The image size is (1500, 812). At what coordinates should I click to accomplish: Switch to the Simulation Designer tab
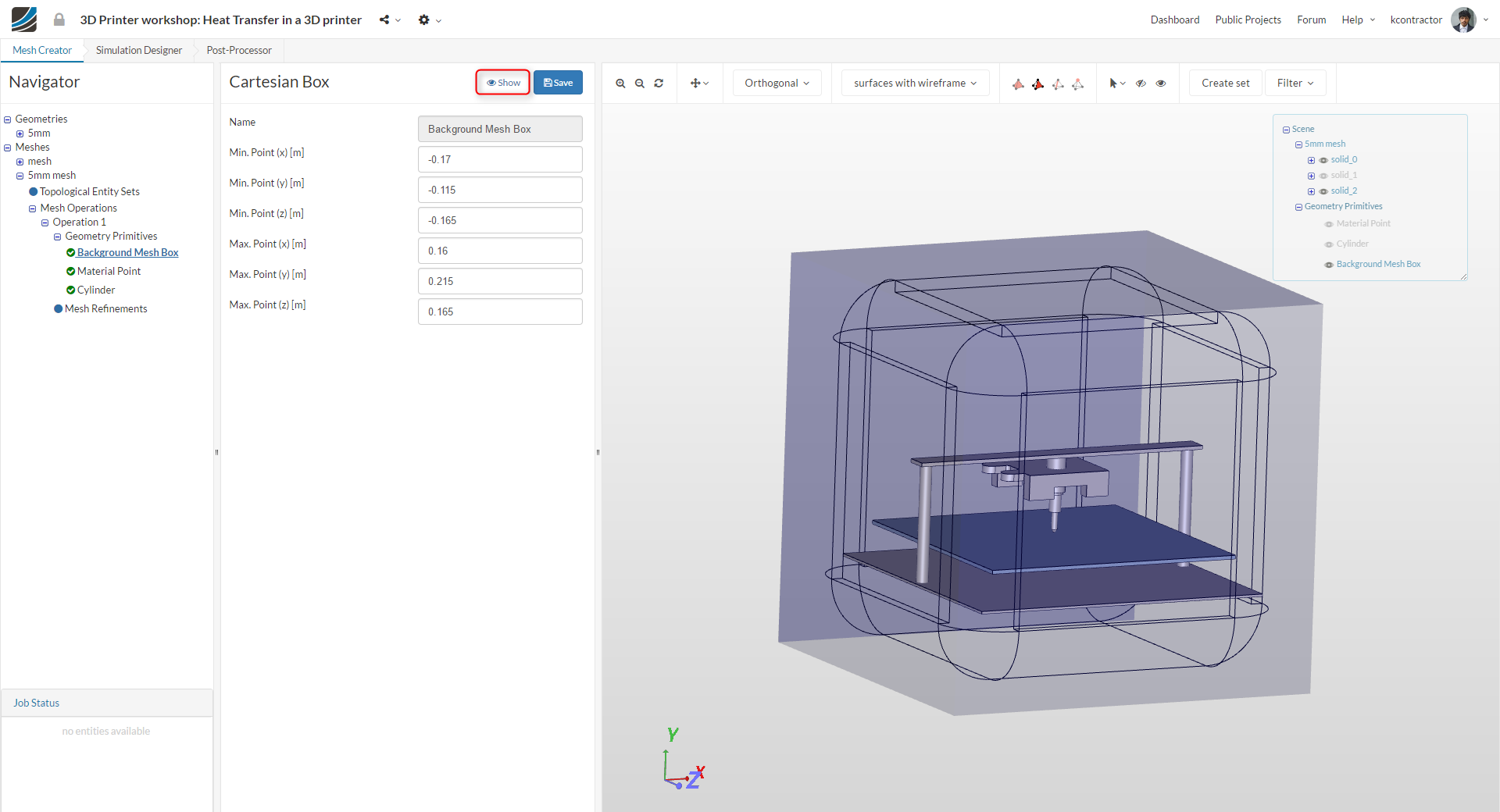pyautogui.click(x=139, y=51)
